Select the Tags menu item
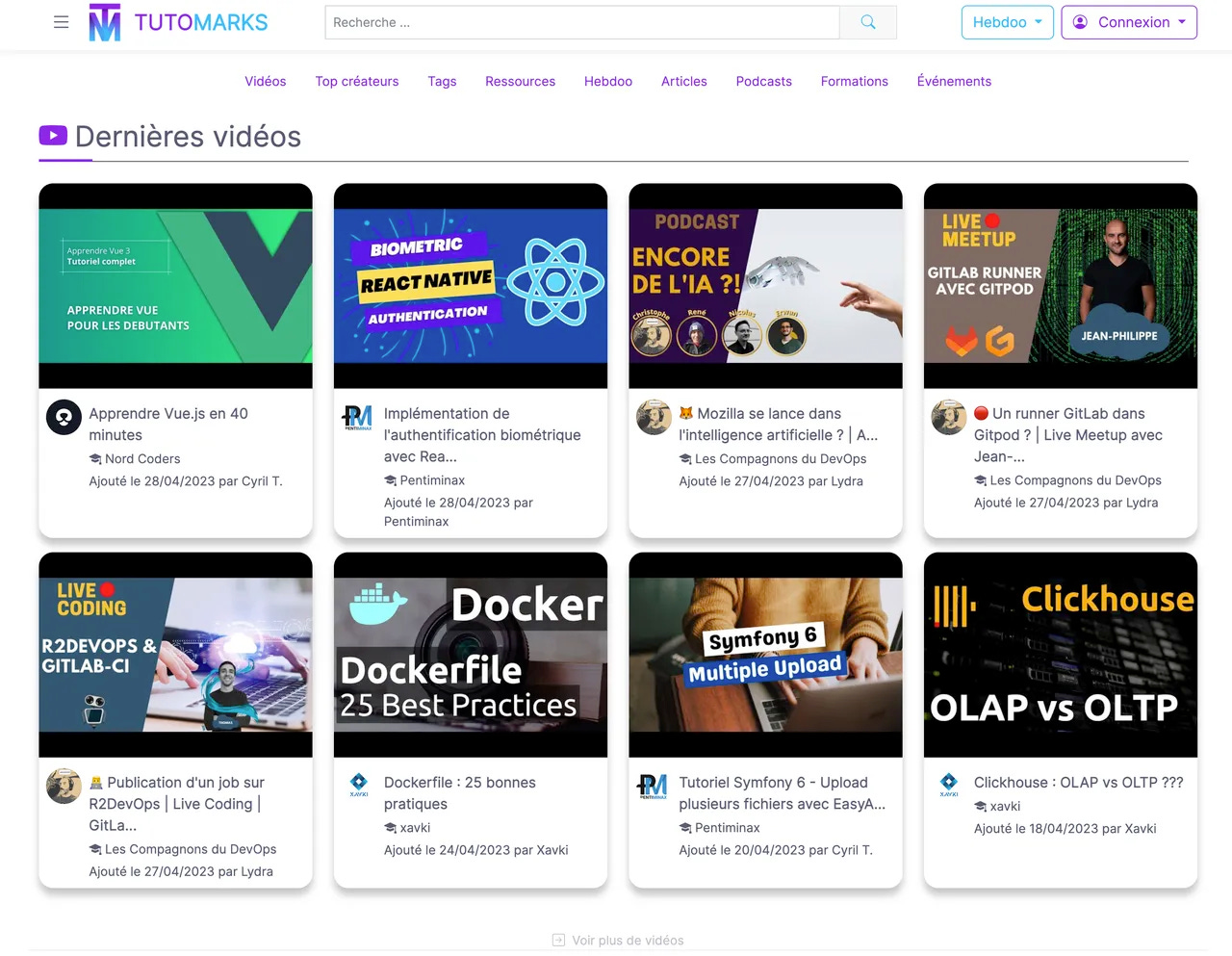 pyautogui.click(x=442, y=81)
